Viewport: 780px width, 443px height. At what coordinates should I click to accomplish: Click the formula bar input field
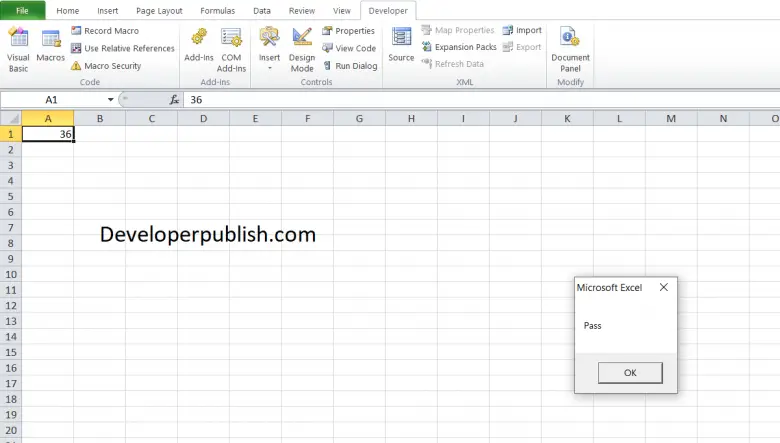450,100
